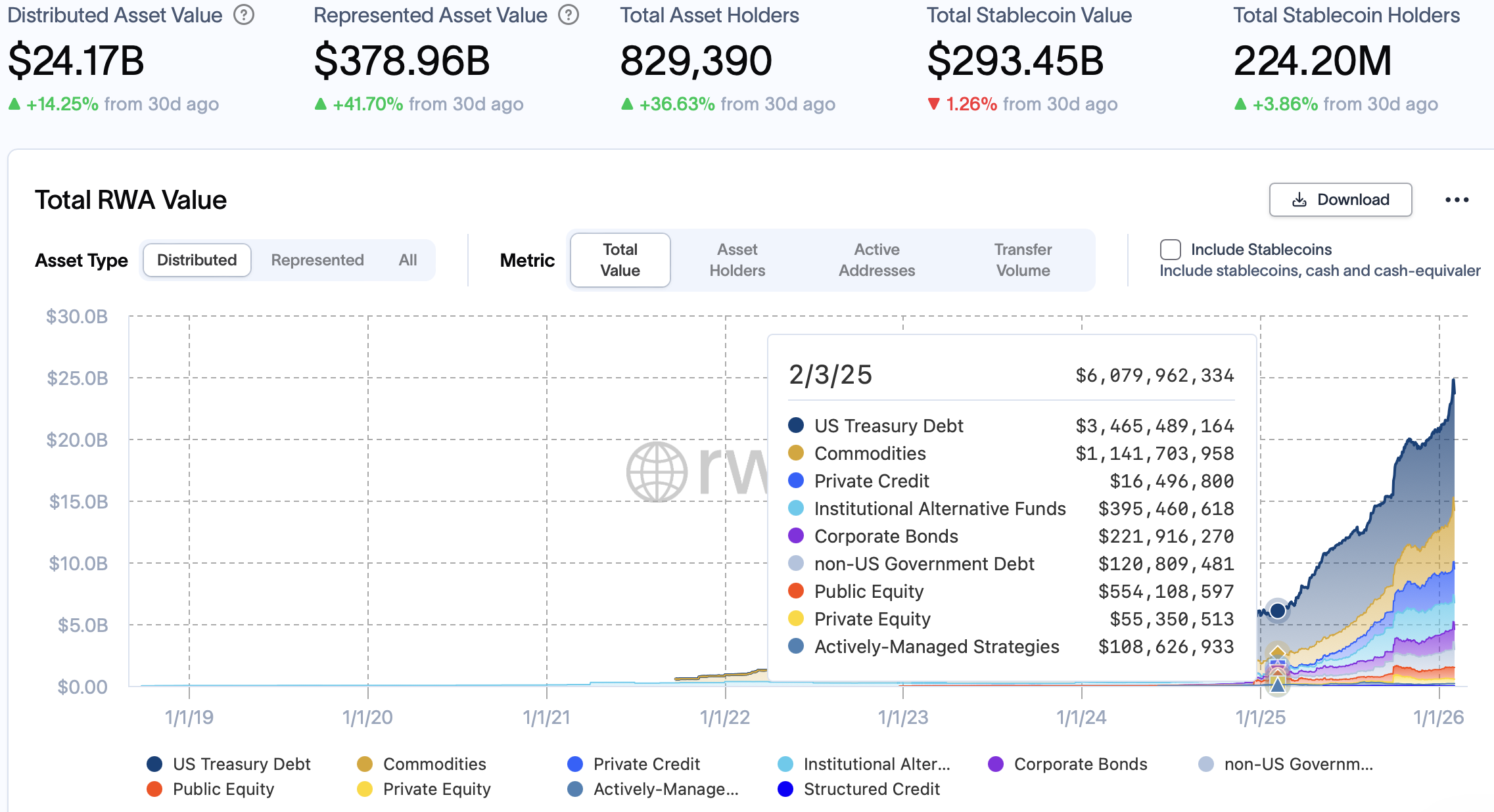
Task: Click the Corporate Bonds legend color swatch
Action: click(x=996, y=763)
